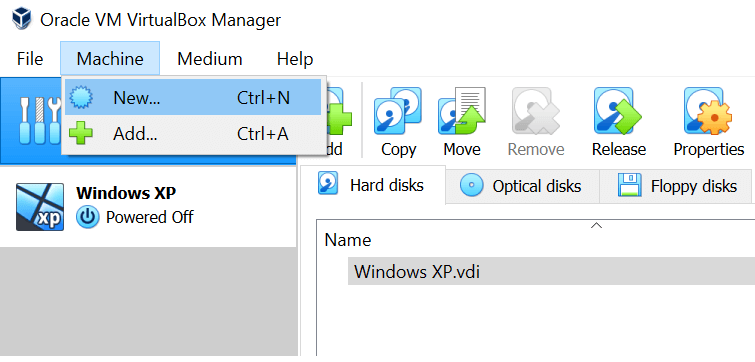Open the Medium menu

(209, 59)
